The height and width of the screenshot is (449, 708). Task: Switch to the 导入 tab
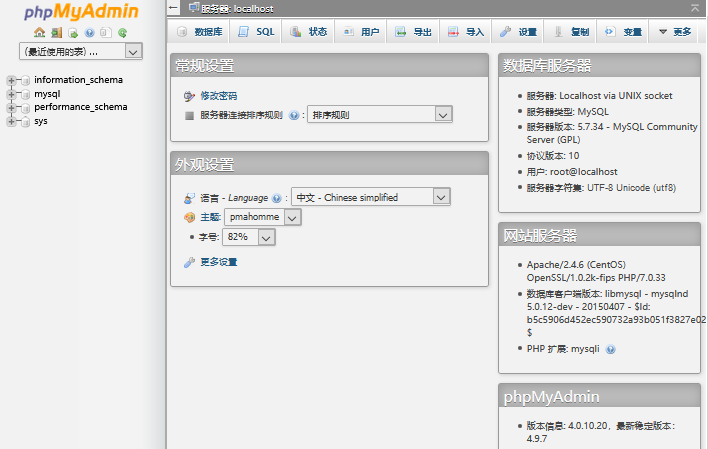[466, 32]
